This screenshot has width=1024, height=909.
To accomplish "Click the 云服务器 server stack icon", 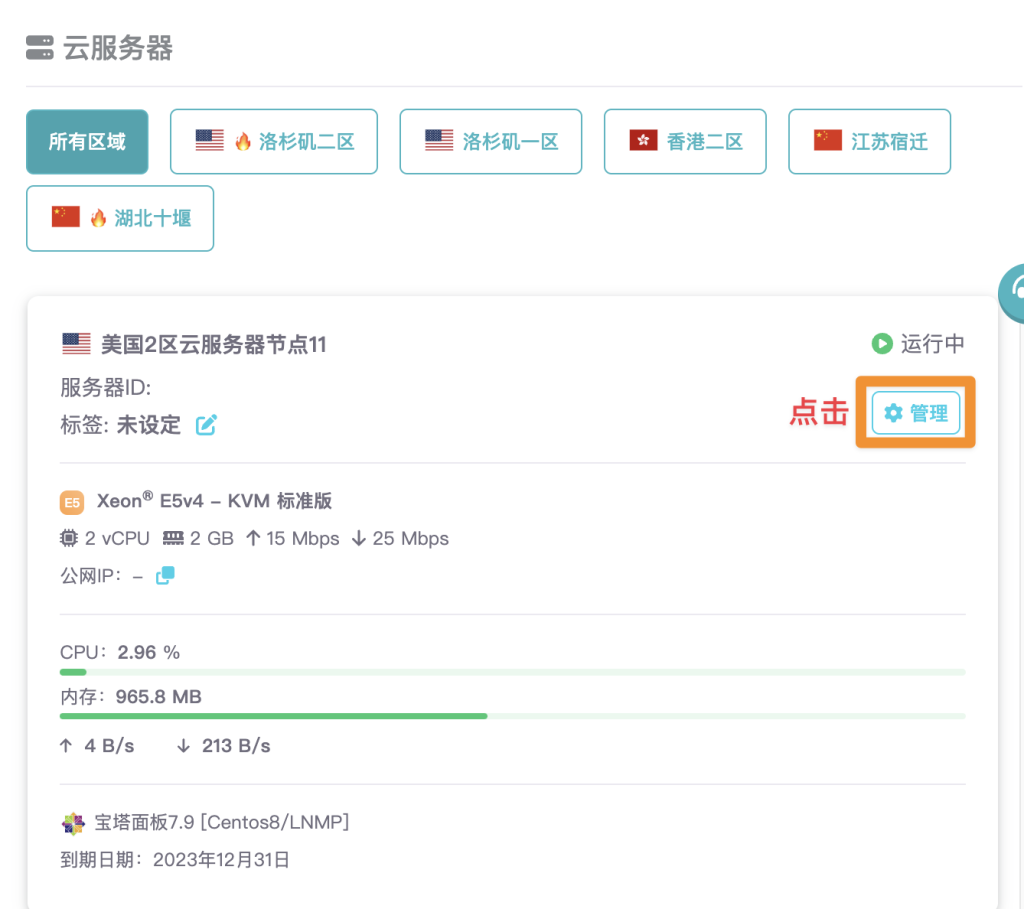I will [x=40, y=48].
